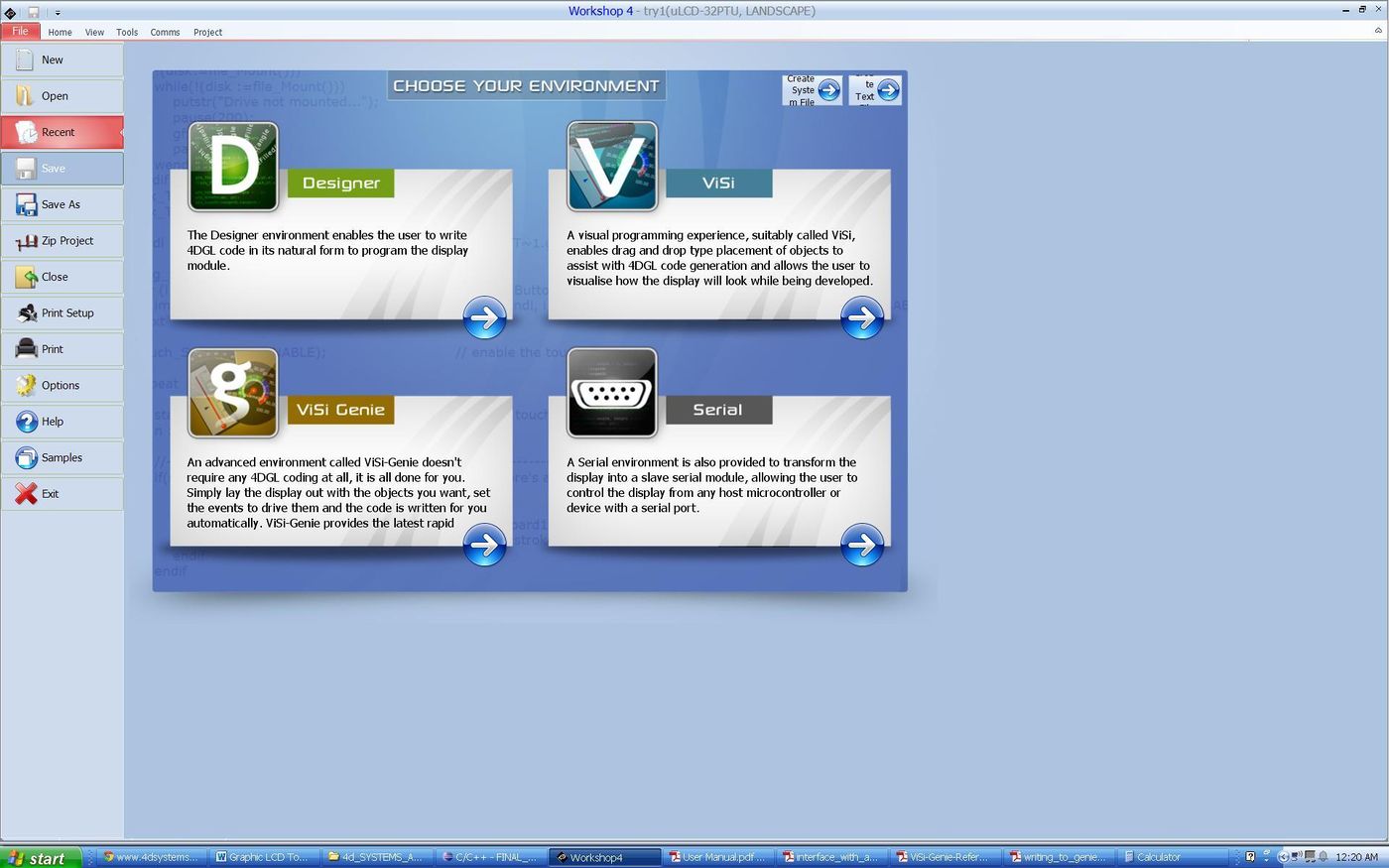This screenshot has height=868, width=1389.
Task: Click the Print Setup printer icon
Action: tap(26, 313)
